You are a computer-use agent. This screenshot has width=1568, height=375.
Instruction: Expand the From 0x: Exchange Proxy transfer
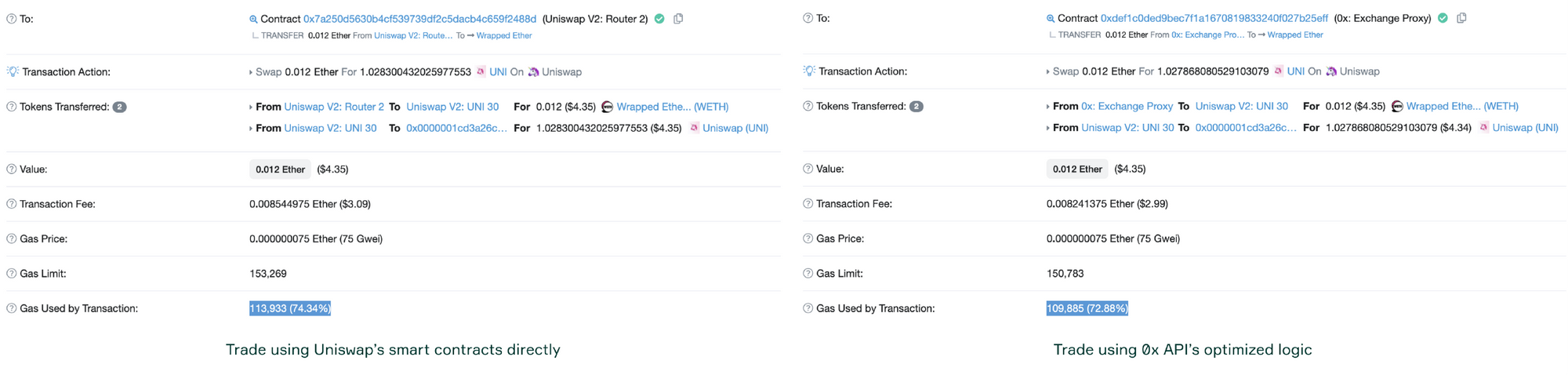[1047, 106]
